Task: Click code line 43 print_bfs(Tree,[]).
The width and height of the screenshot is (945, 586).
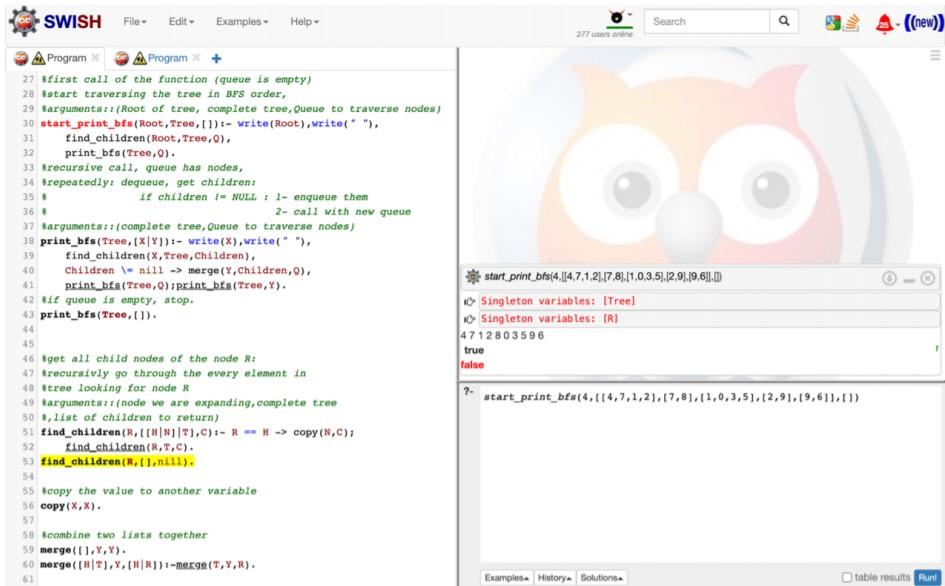Action: [x=98, y=315]
